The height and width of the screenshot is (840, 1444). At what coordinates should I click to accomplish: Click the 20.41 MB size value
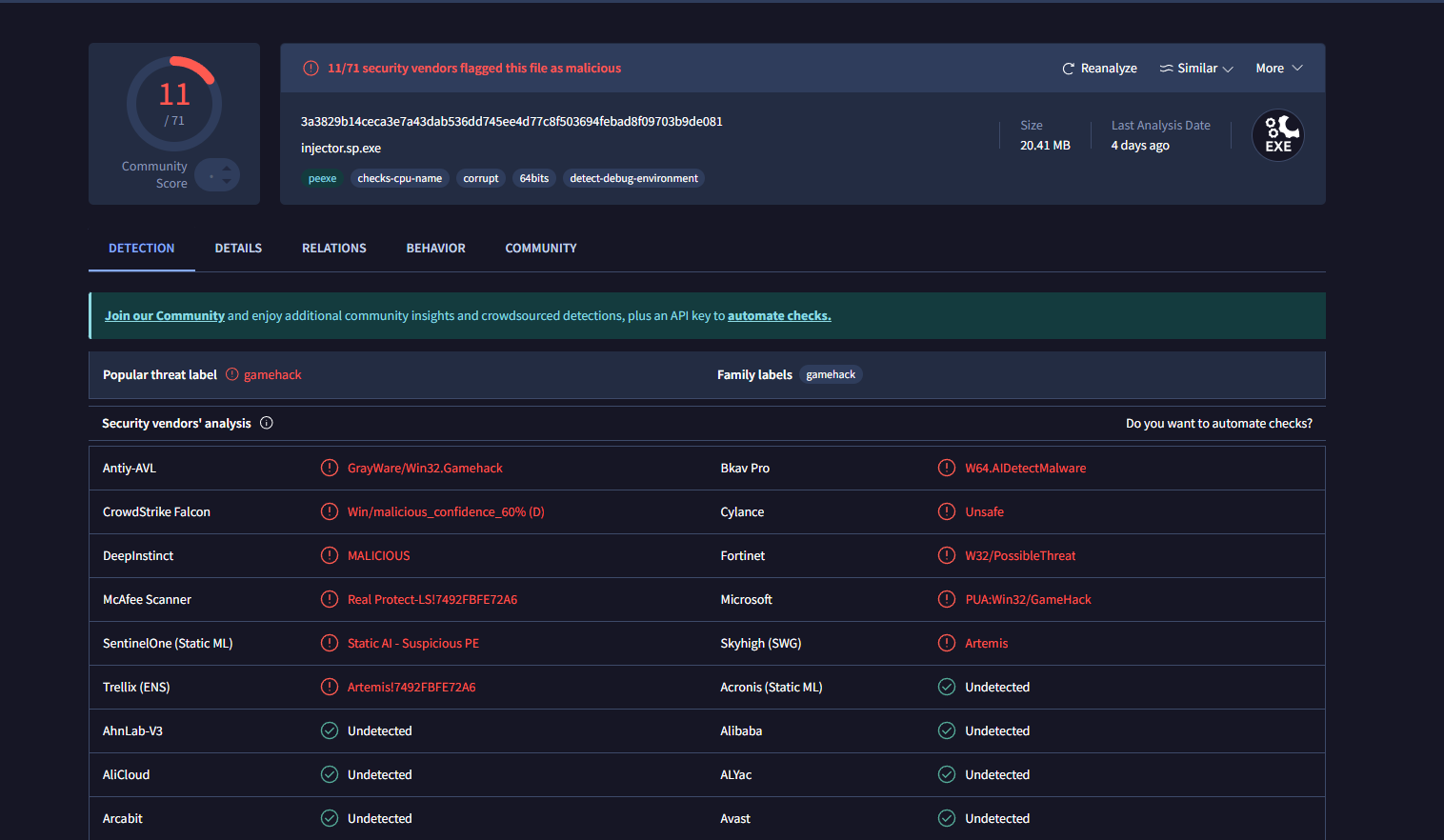(1045, 146)
